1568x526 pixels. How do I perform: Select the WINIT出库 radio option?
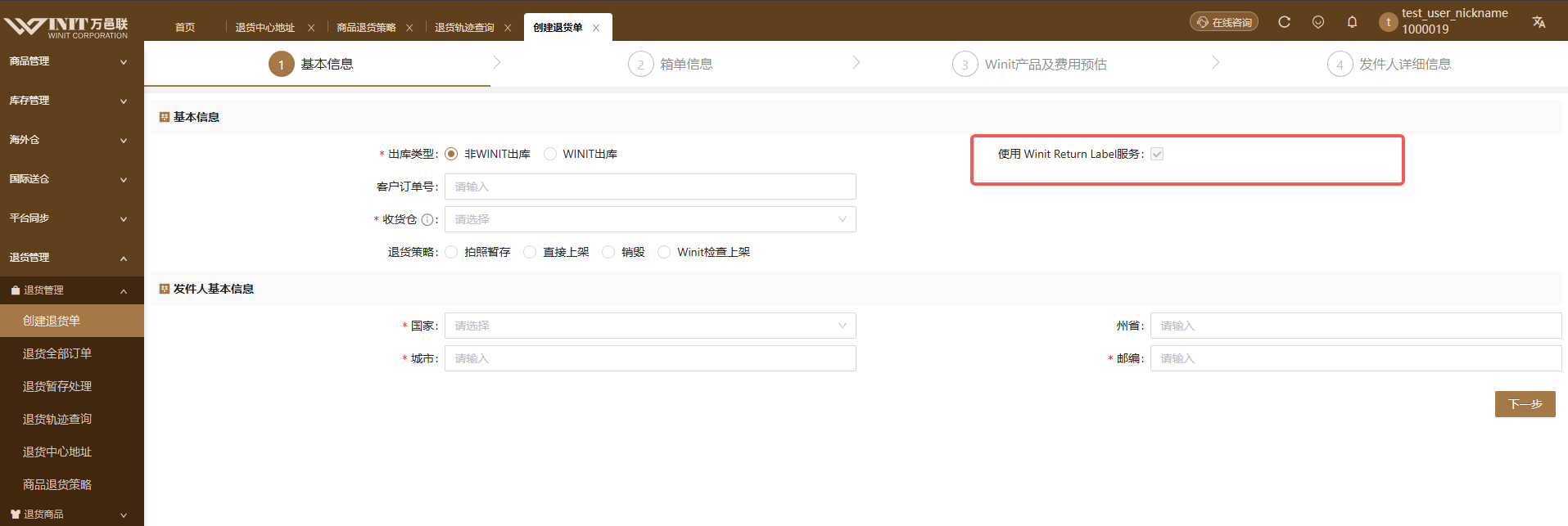tap(550, 154)
